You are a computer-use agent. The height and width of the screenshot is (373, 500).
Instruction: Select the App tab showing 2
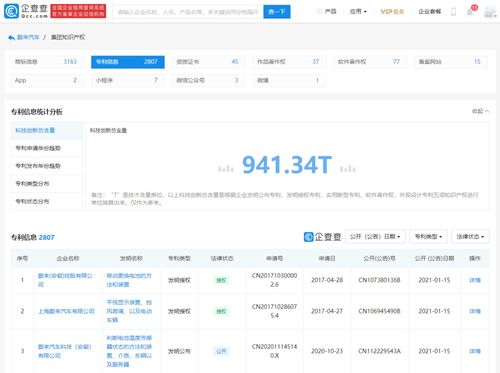point(46,80)
